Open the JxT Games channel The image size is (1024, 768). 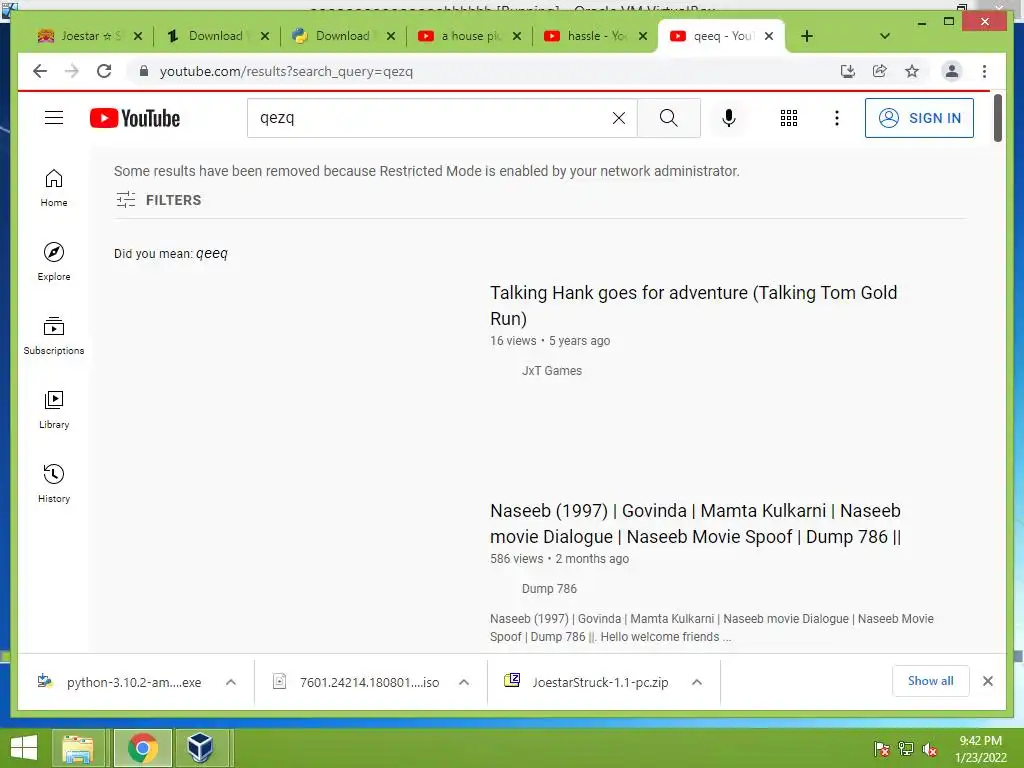pyautogui.click(x=551, y=370)
